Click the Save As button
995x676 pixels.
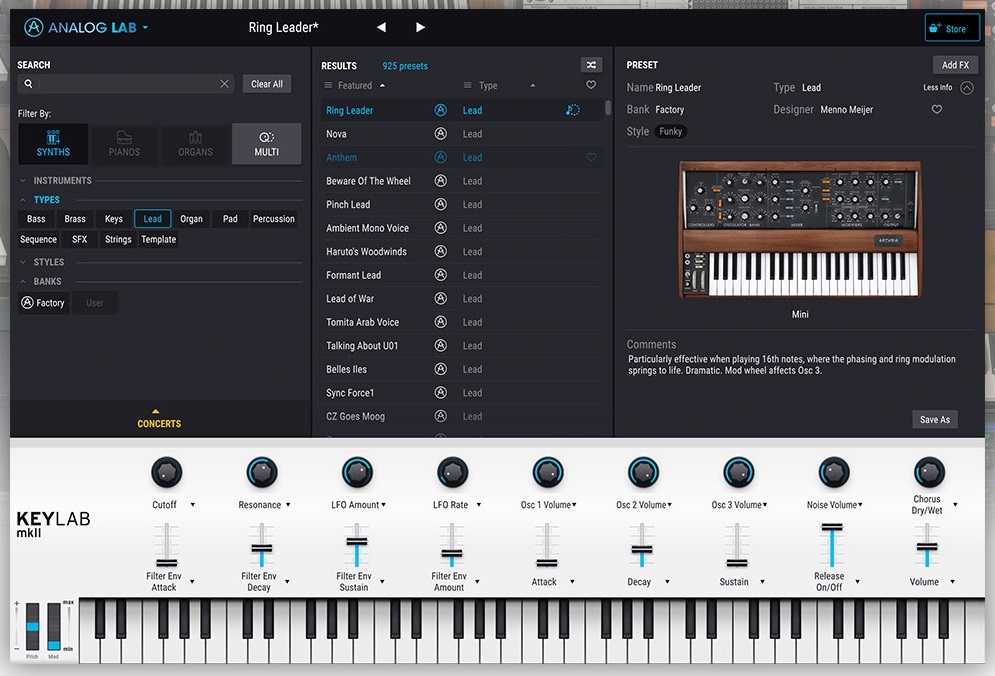pyautogui.click(x=934, y=420)
